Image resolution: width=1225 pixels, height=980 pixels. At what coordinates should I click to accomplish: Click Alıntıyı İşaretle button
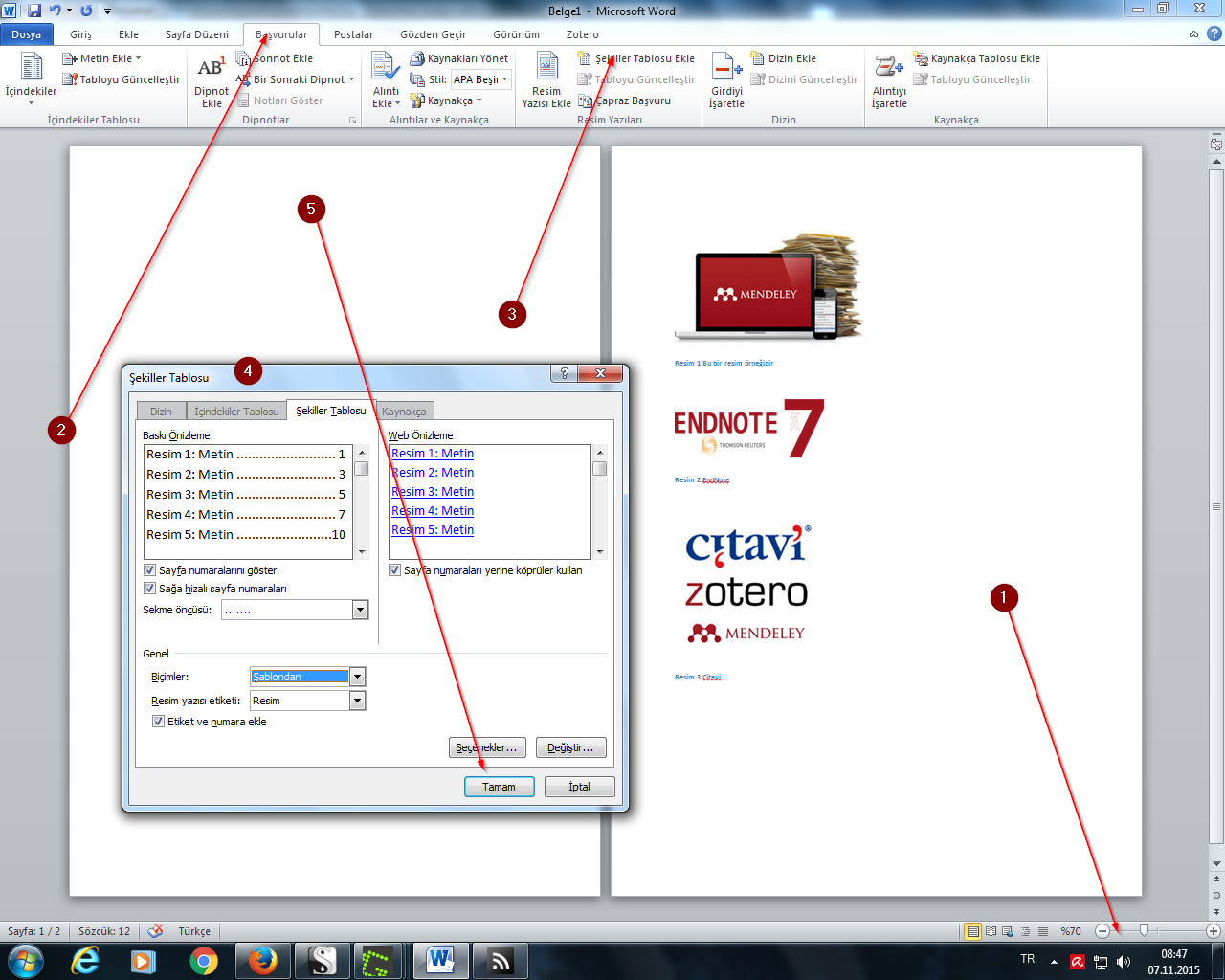(889, 80)
